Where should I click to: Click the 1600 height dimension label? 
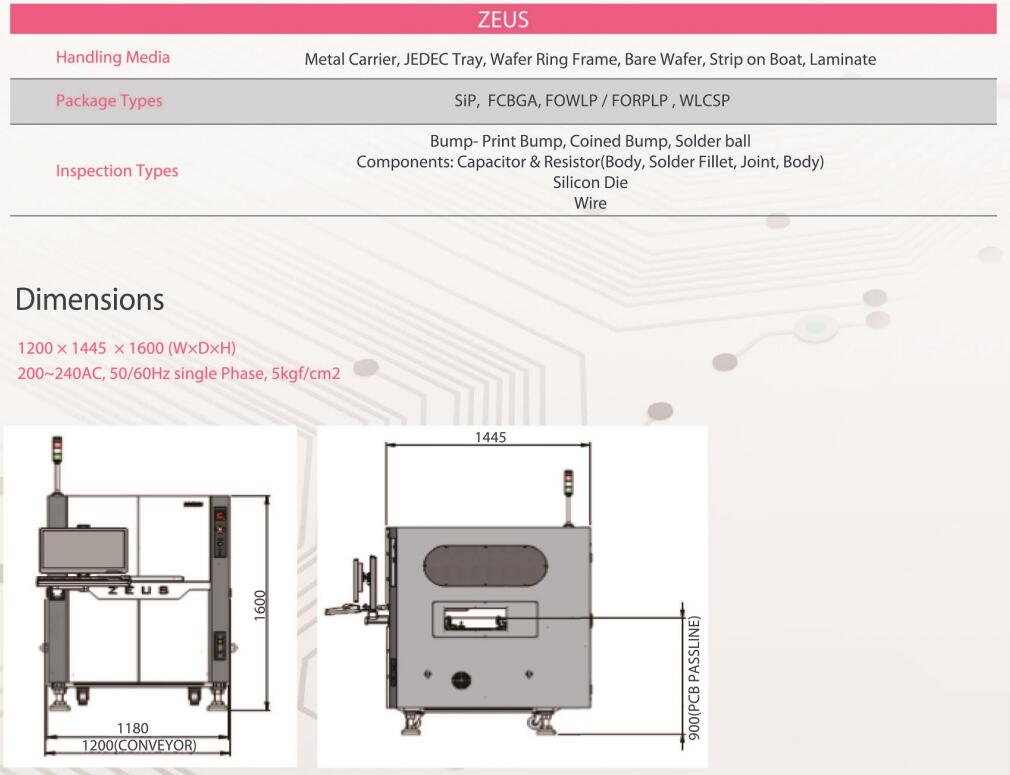(260, 606)
